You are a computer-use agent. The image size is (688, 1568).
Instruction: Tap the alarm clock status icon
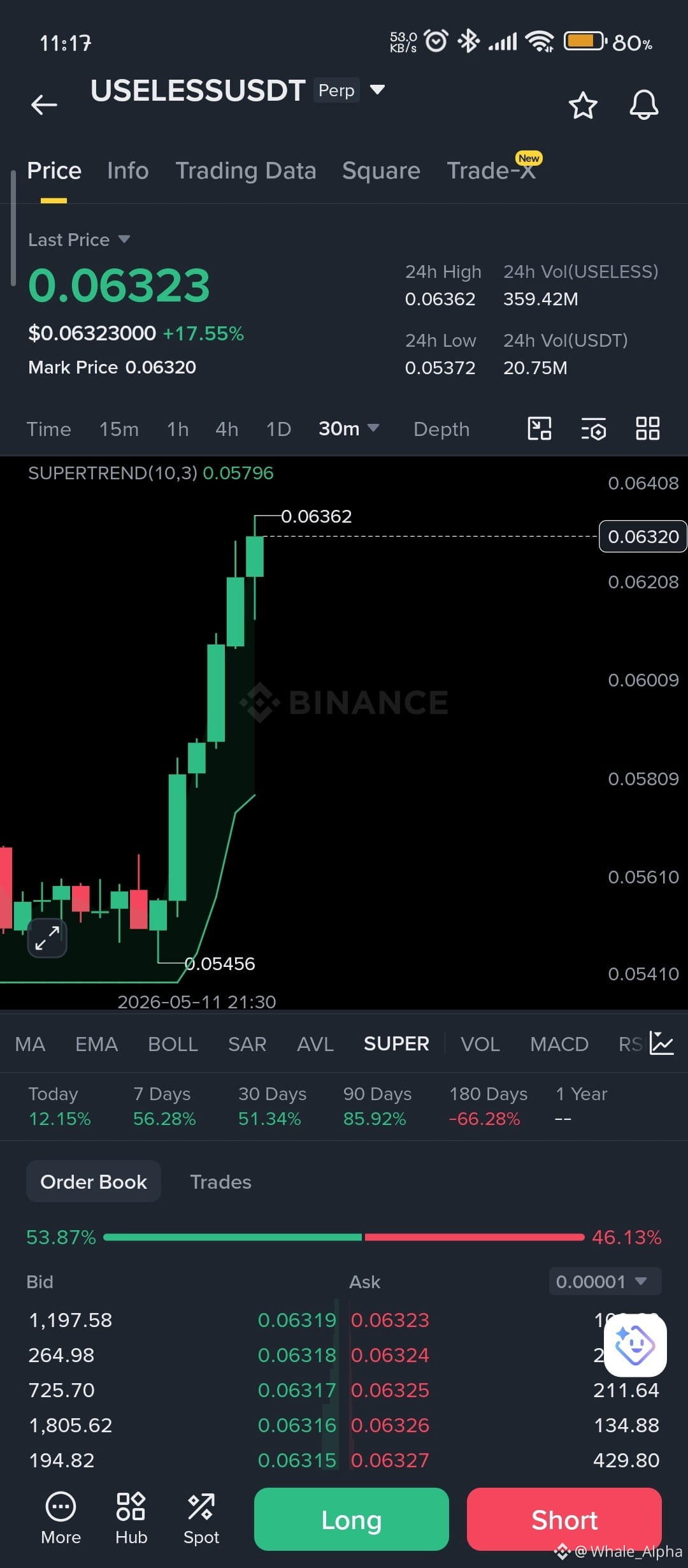pos(436,41)
